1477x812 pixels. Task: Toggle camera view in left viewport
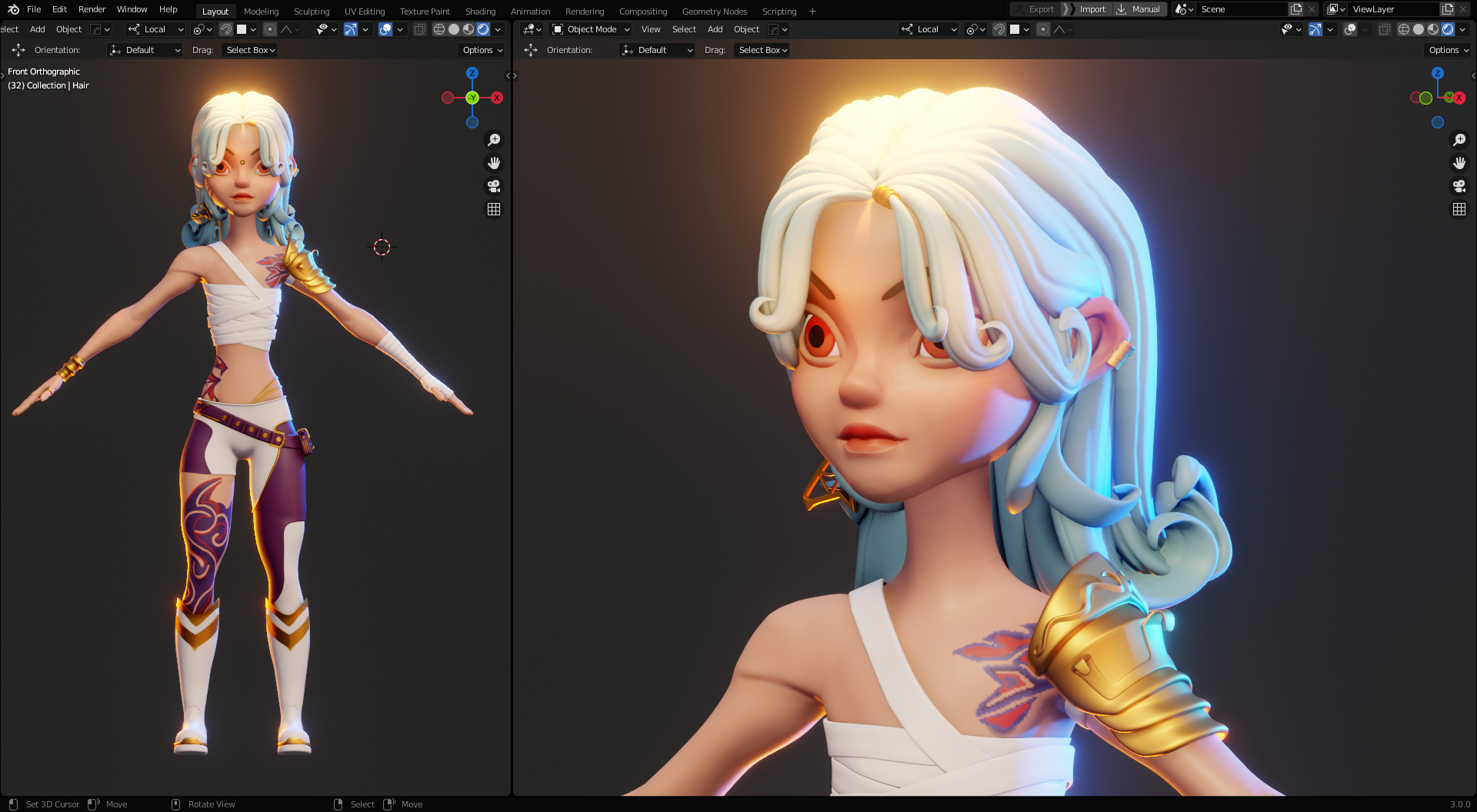click(x=494, y=186)
